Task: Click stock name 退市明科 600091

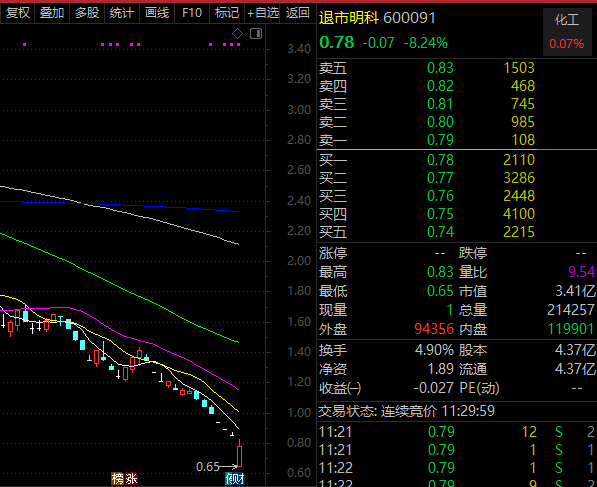Action: click(x=377, y=18)
